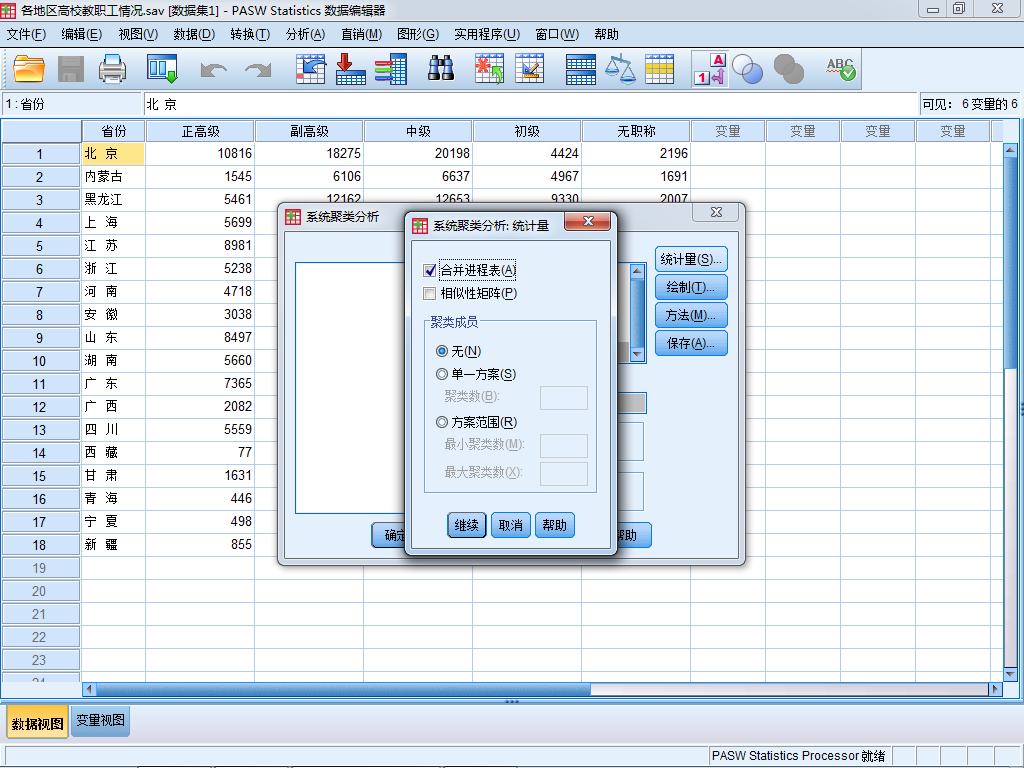This screenshot has width=1024, height=768.
Task: Click the cell editor showing 北 京
Action: click(530, 104)
